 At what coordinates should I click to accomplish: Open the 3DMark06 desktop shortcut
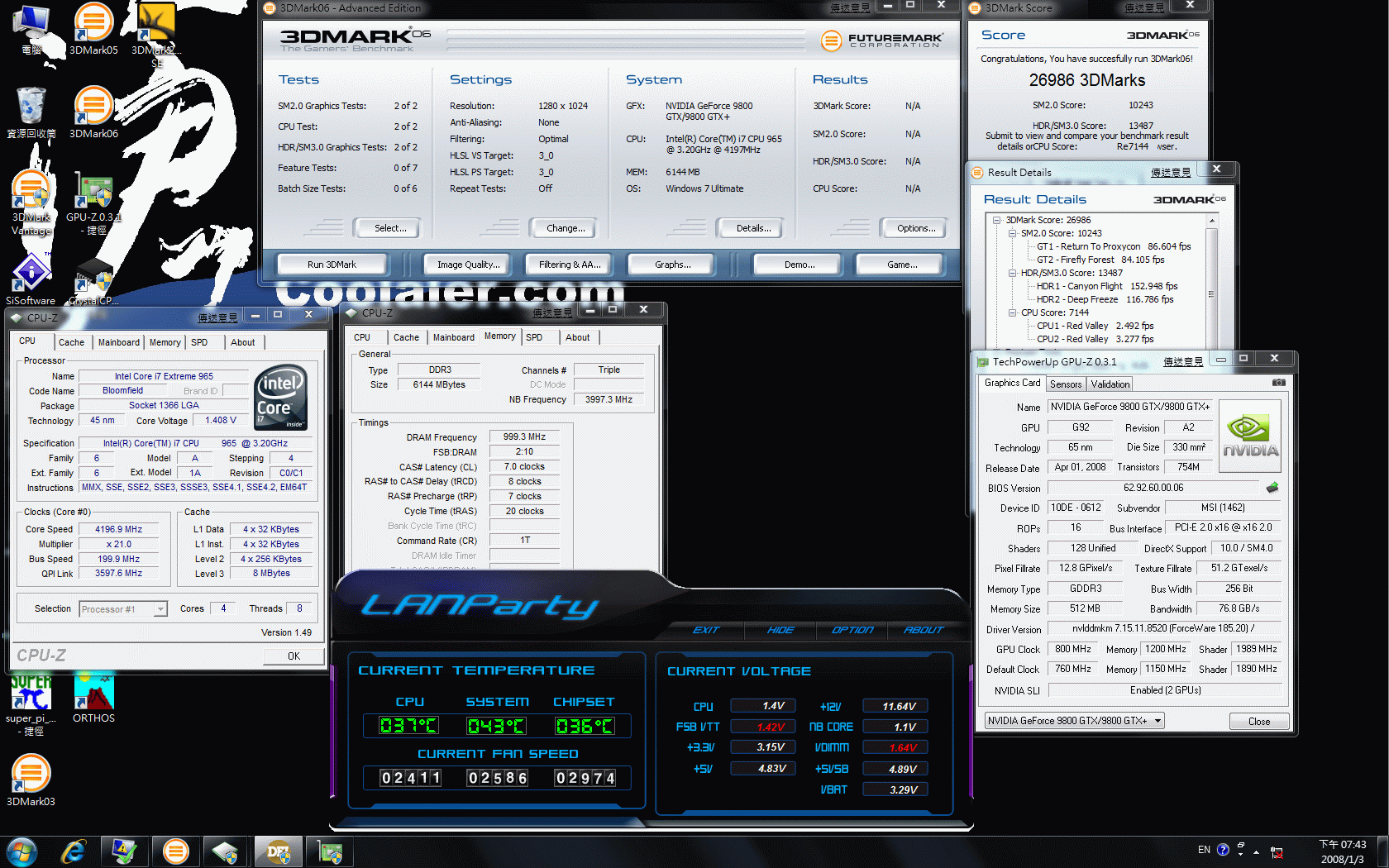(93, 112)
